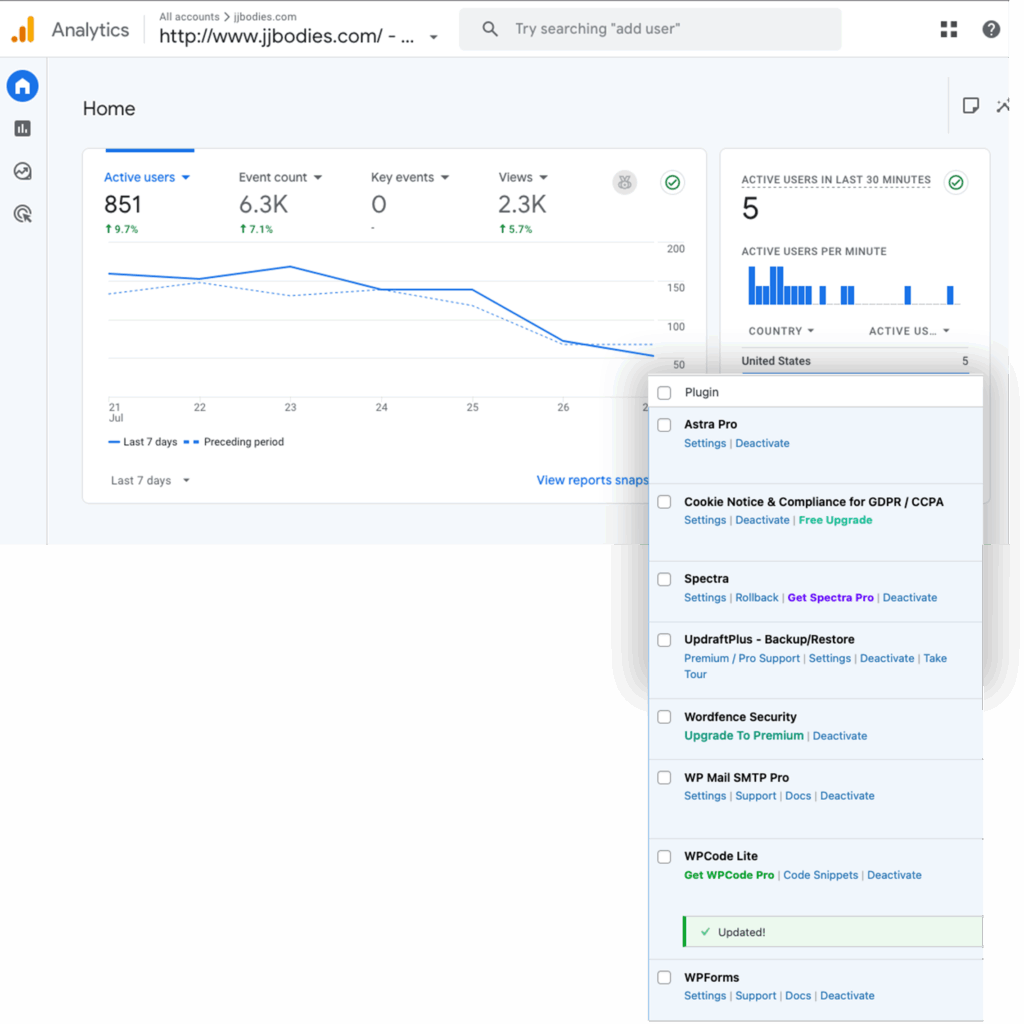Screen dimensions: 1024x1024
Task: Open the Analytics Home icon in sidebar
Action: [22, 87]
